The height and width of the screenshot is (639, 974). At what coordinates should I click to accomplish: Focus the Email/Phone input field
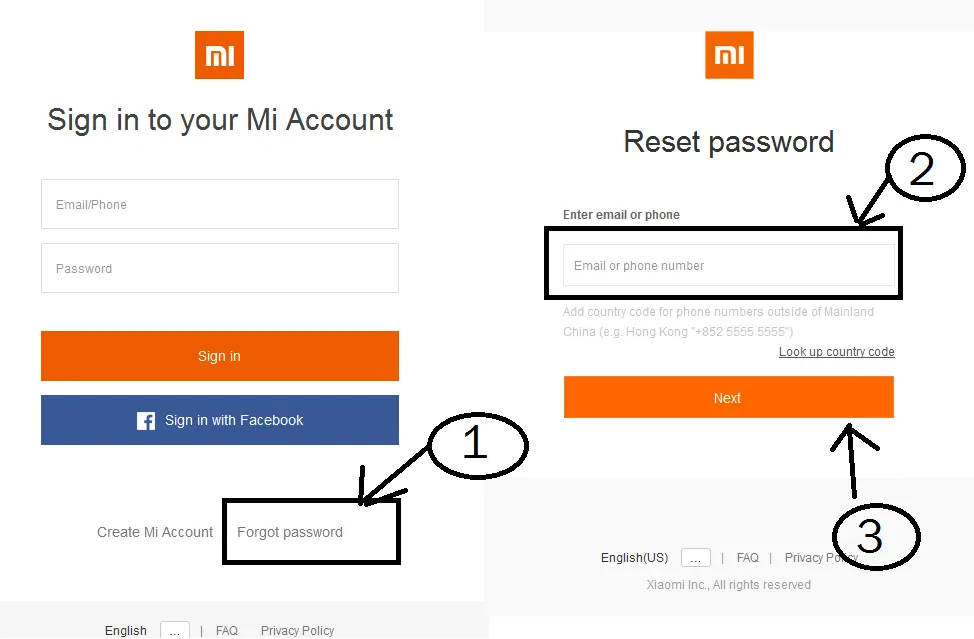(x=220, y=205)
